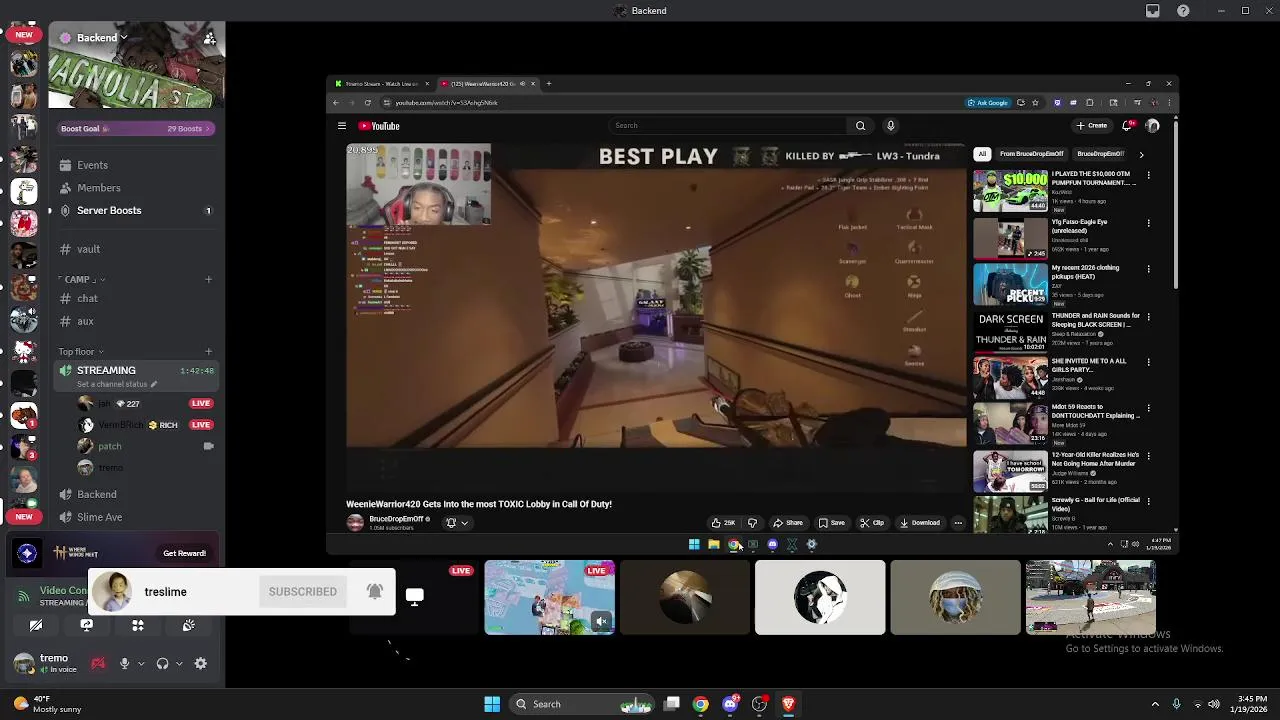Save the video with Save button
The width and height of the screenshot is (1280, 720).
pos(831,523)
